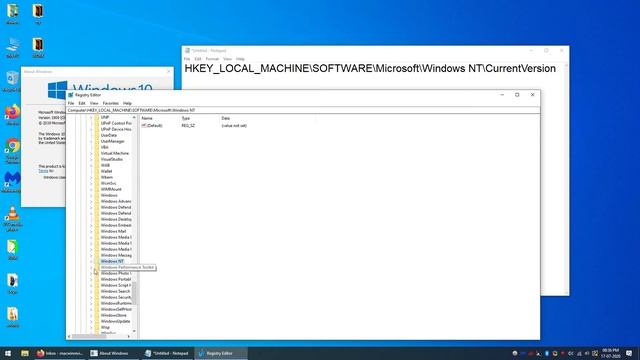Click the (Default) string value icon
This screenshot has width=640, height=360.
point(144,126)
